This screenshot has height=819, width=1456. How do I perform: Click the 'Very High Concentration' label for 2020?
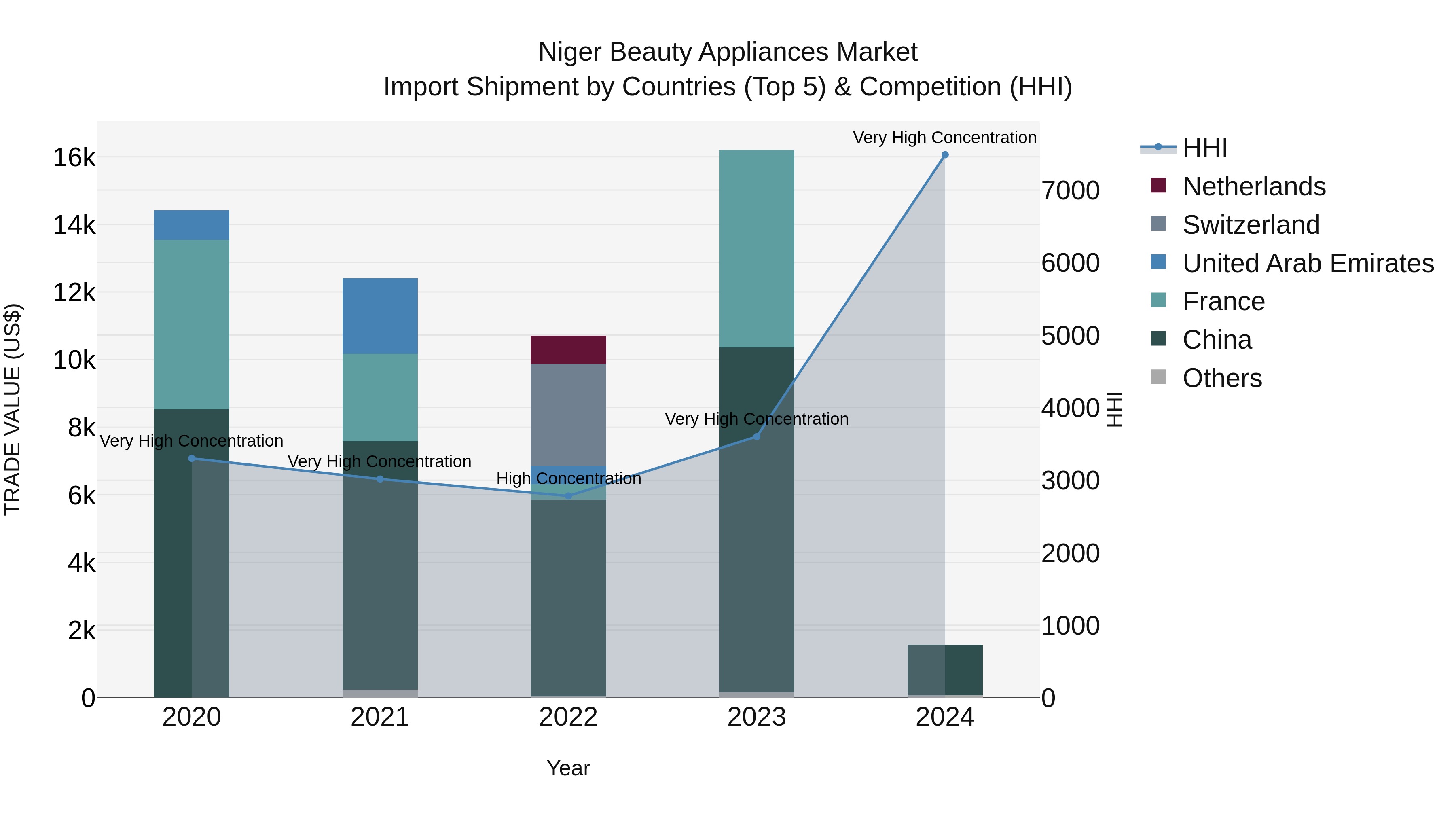pos(192,441)
